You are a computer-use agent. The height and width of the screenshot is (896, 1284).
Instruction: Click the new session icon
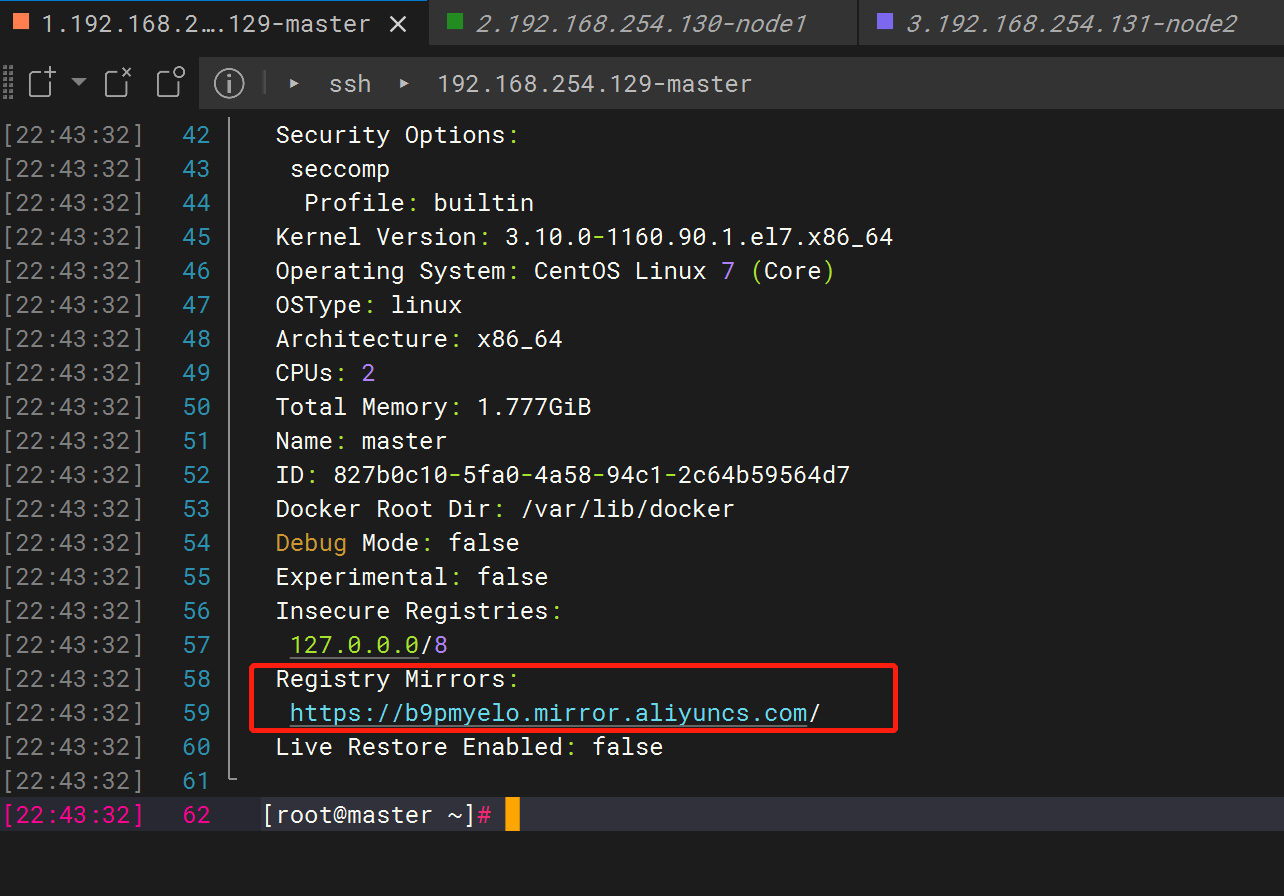pos(41,83)
